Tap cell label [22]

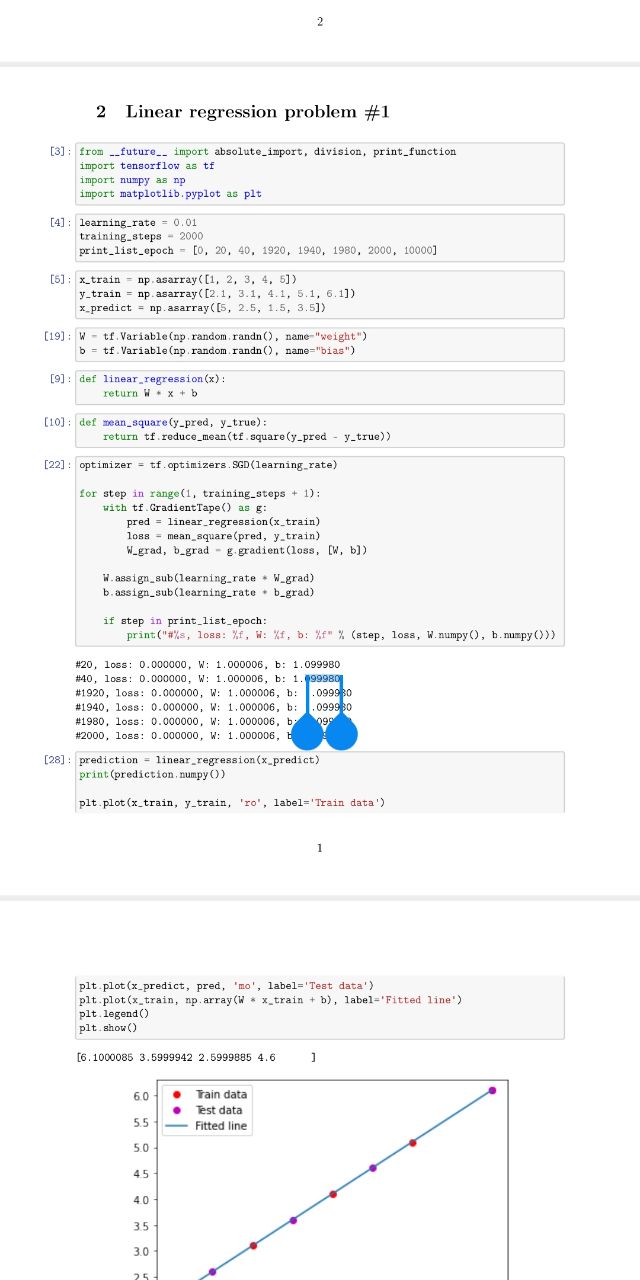[57, 465]
